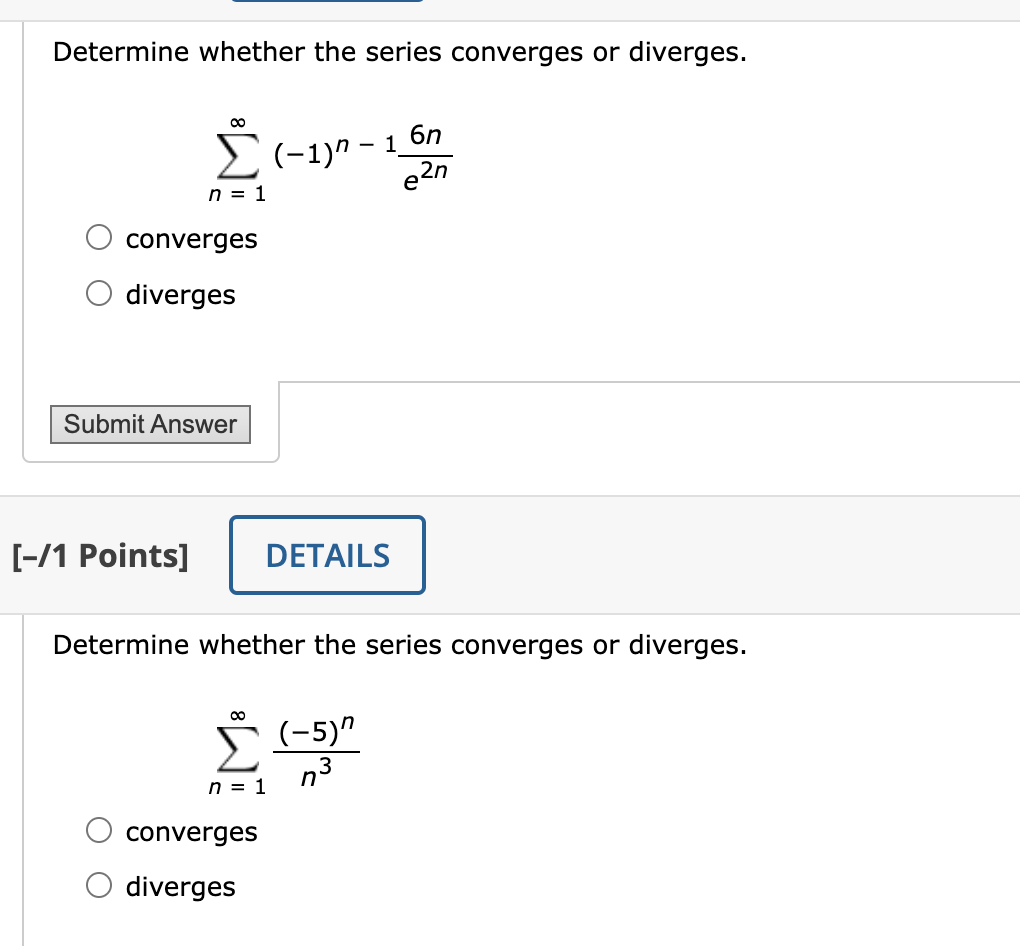Click the empty converges radio circle in problem two
This screenshot has height=946, width=1020.
(99, 830)
